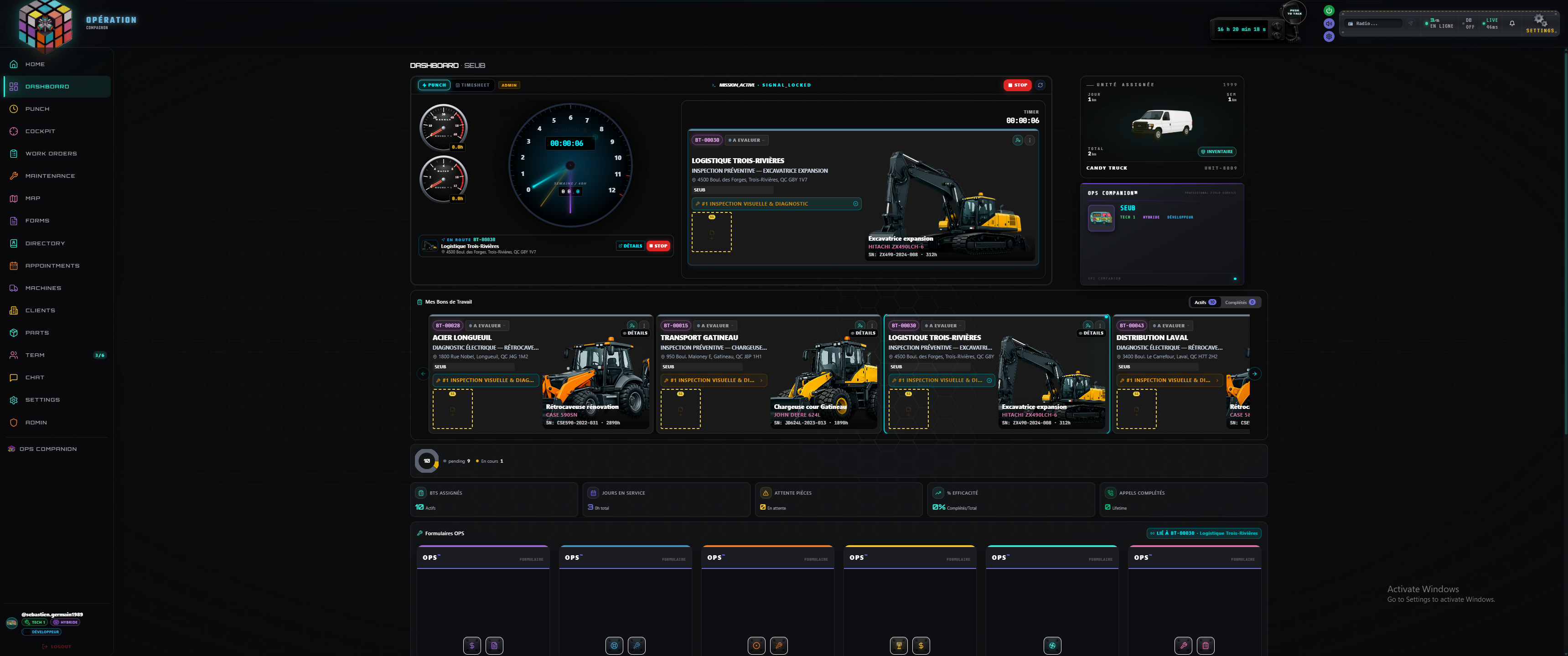
Task: Click the Directory sidebar icon
Action: (x=13, y=243)
